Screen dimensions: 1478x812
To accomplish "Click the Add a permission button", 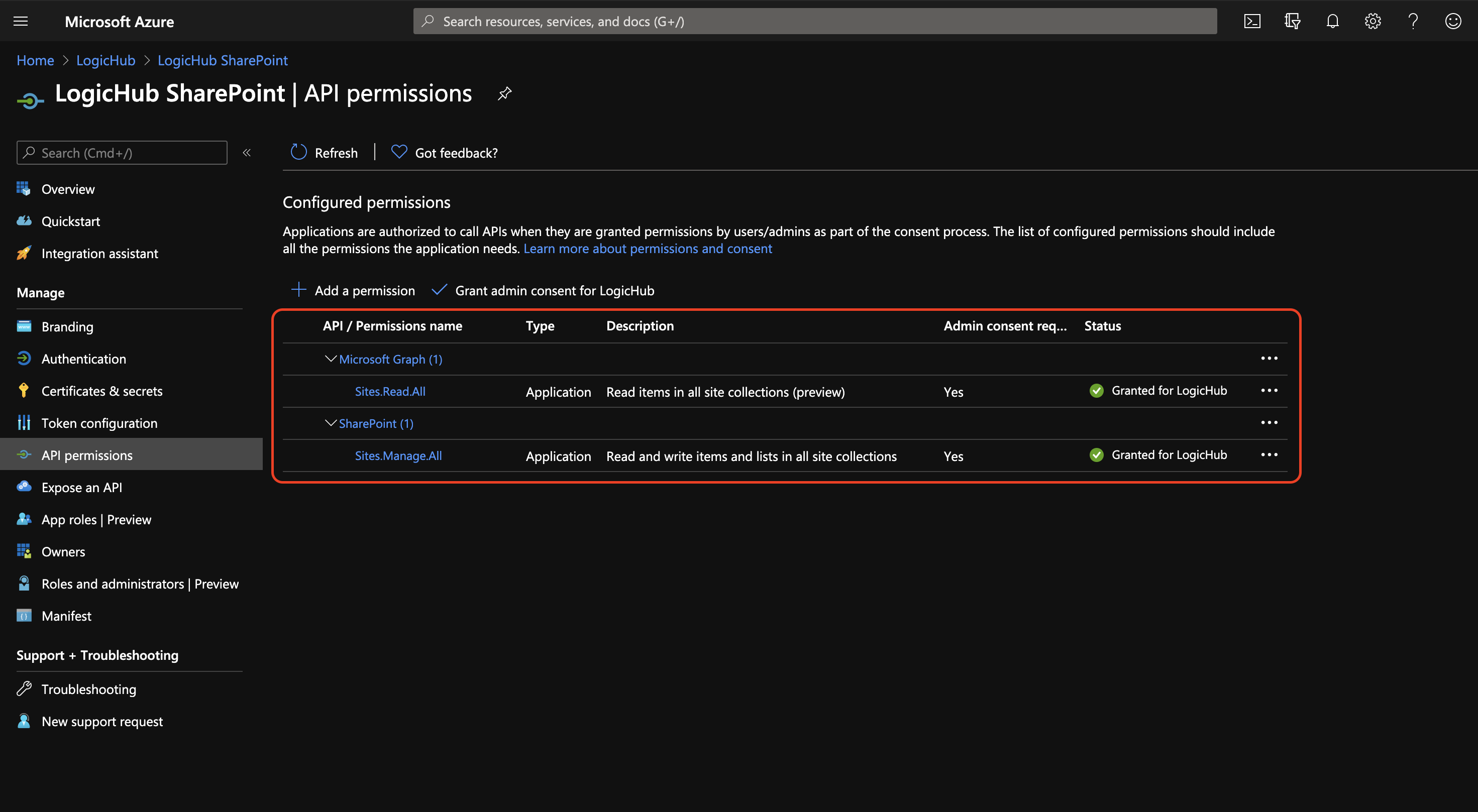I will click(354, 290).
